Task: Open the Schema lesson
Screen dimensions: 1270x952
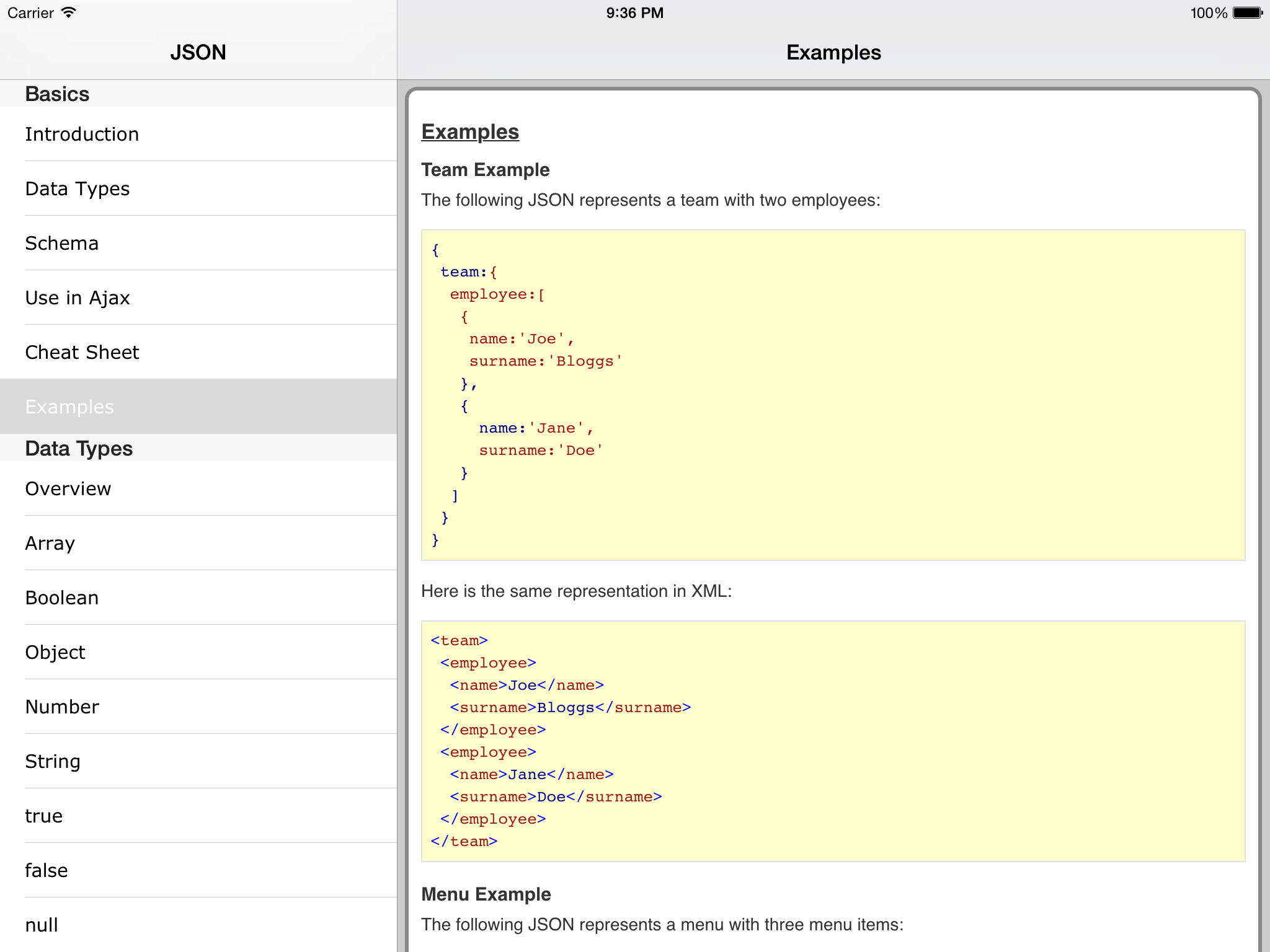Action: (x=62, y=243)
